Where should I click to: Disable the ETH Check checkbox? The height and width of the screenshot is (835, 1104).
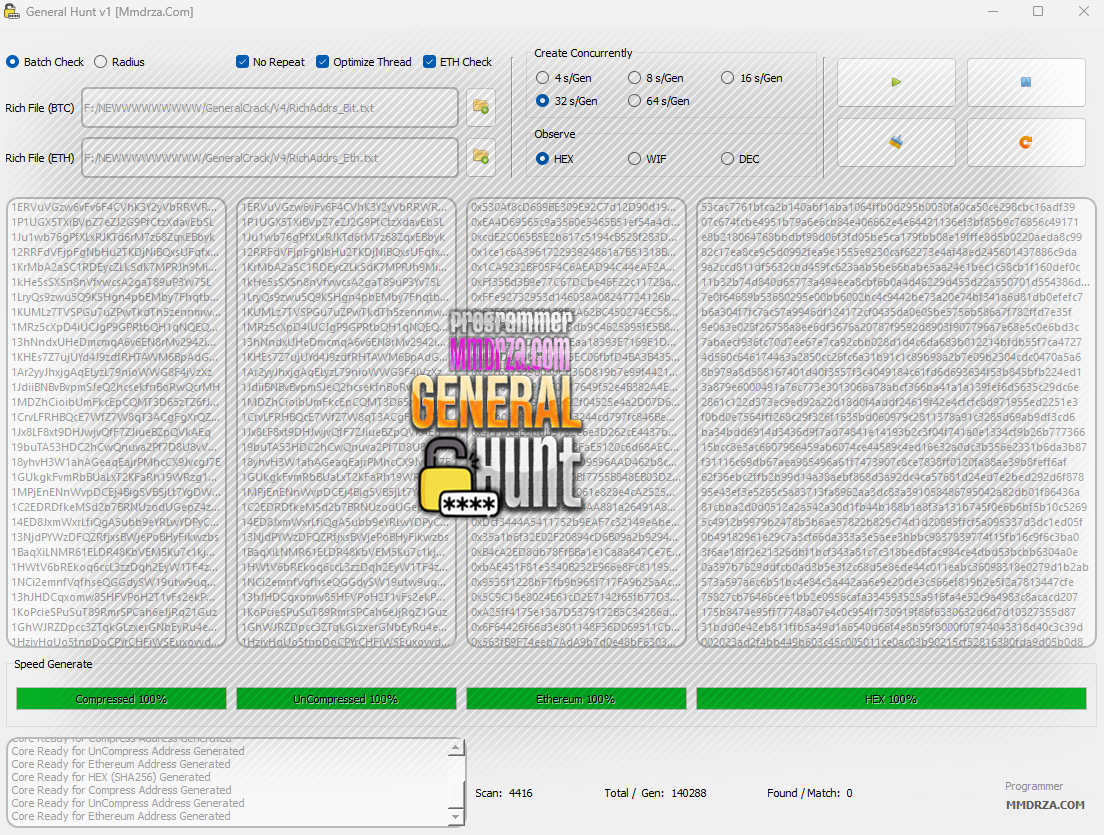pyautogui.click(x=458, y=62)
